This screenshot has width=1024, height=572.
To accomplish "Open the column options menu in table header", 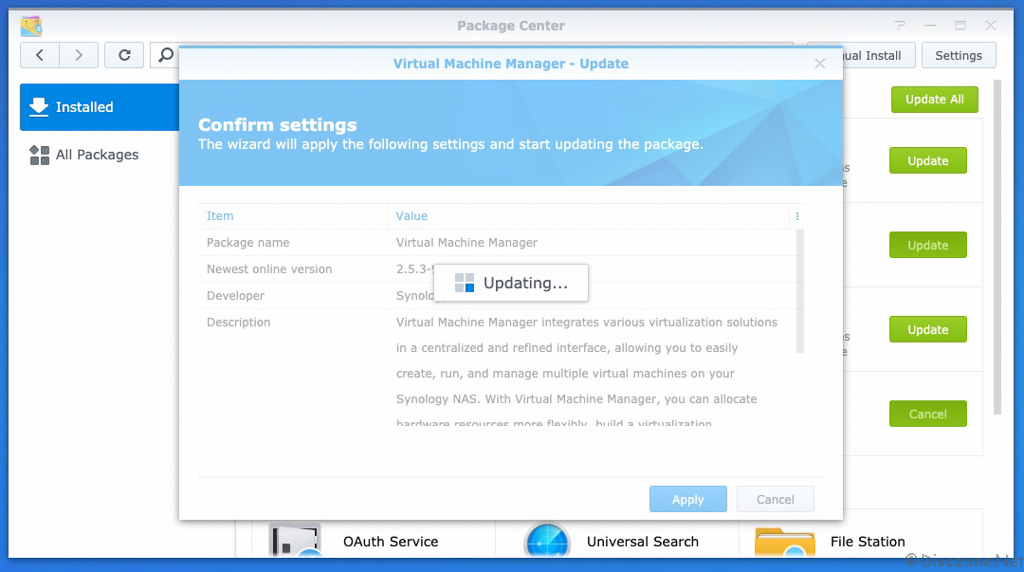I will tap(797, 216).
